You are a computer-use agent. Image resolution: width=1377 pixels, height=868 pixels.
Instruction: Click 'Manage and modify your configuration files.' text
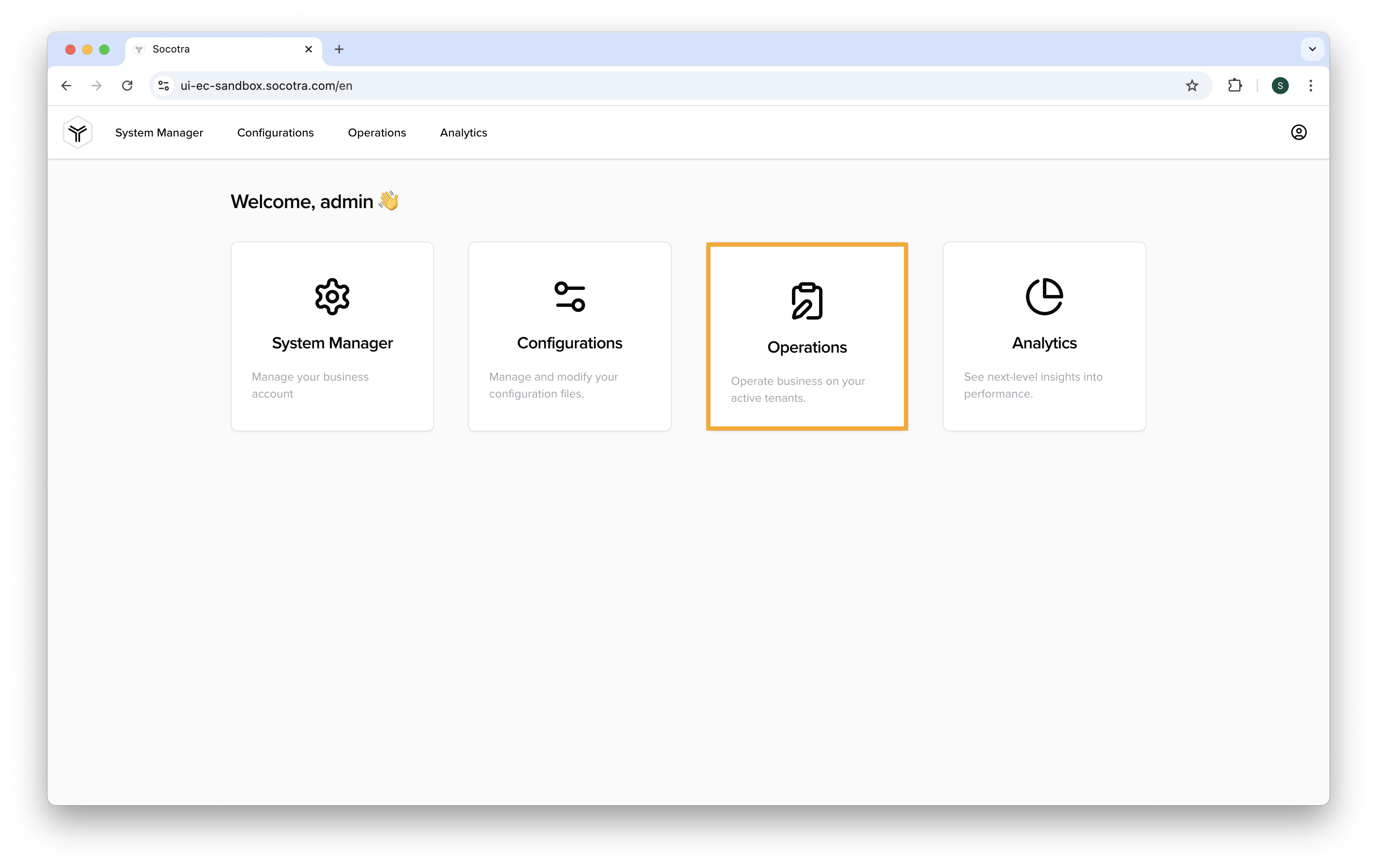coord(554,385)
